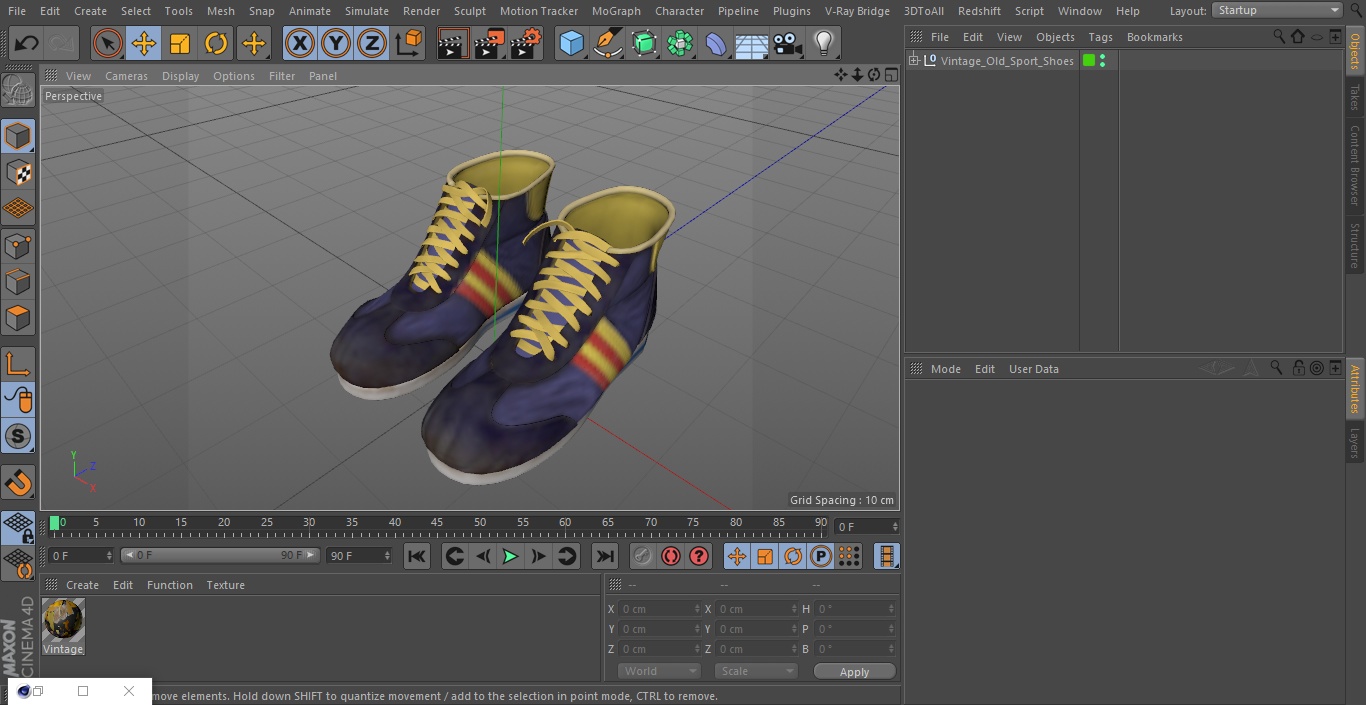Open the Scale mode dropdown

click(x=756, y=671)
